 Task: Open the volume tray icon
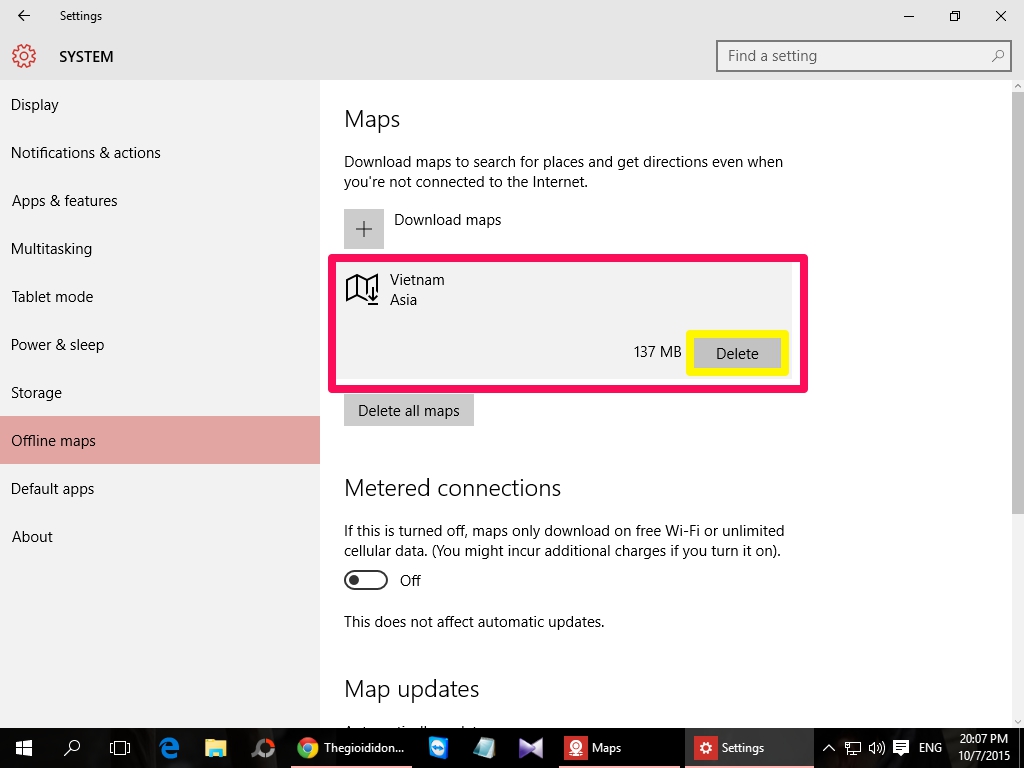876,748
